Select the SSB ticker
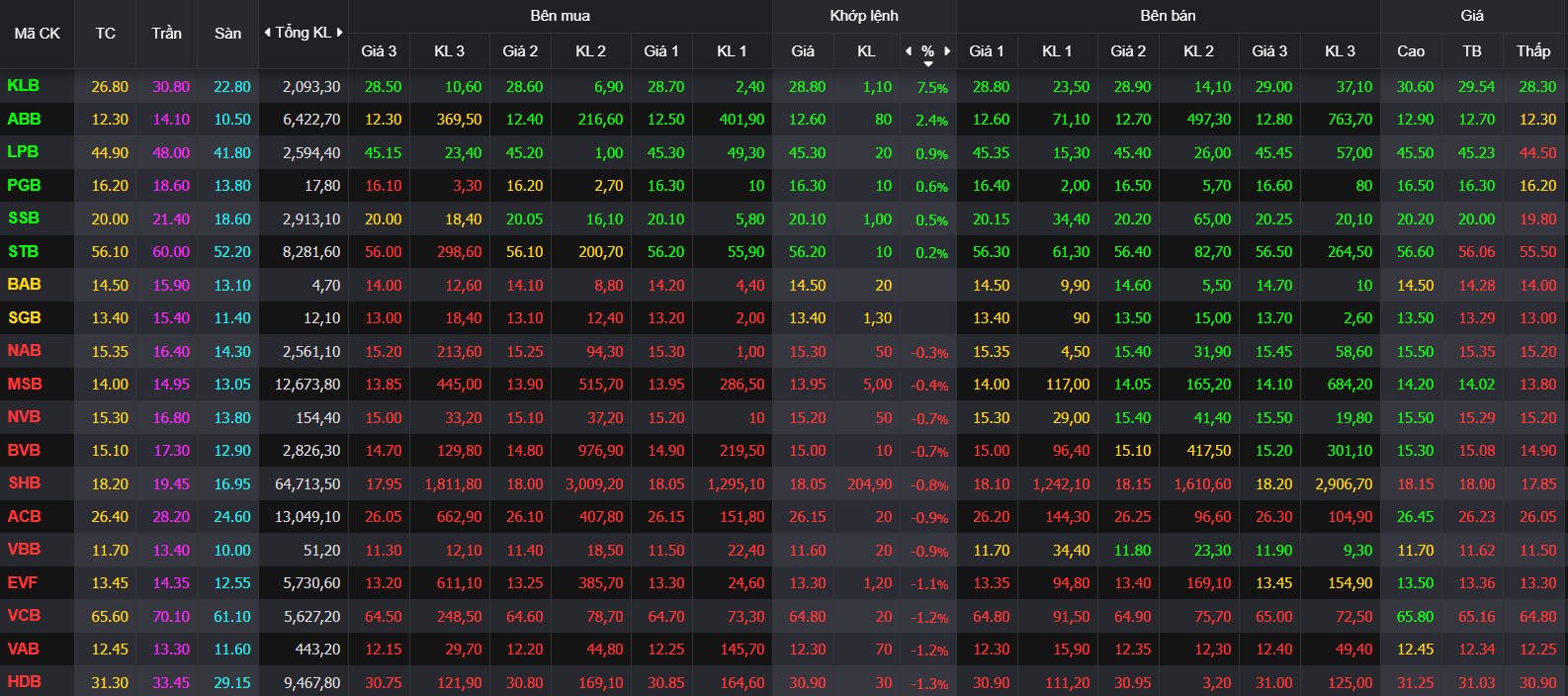Image resolution: width=1568 pixels, height=696 pixels. pyautogui.click(x=24, y=218)
